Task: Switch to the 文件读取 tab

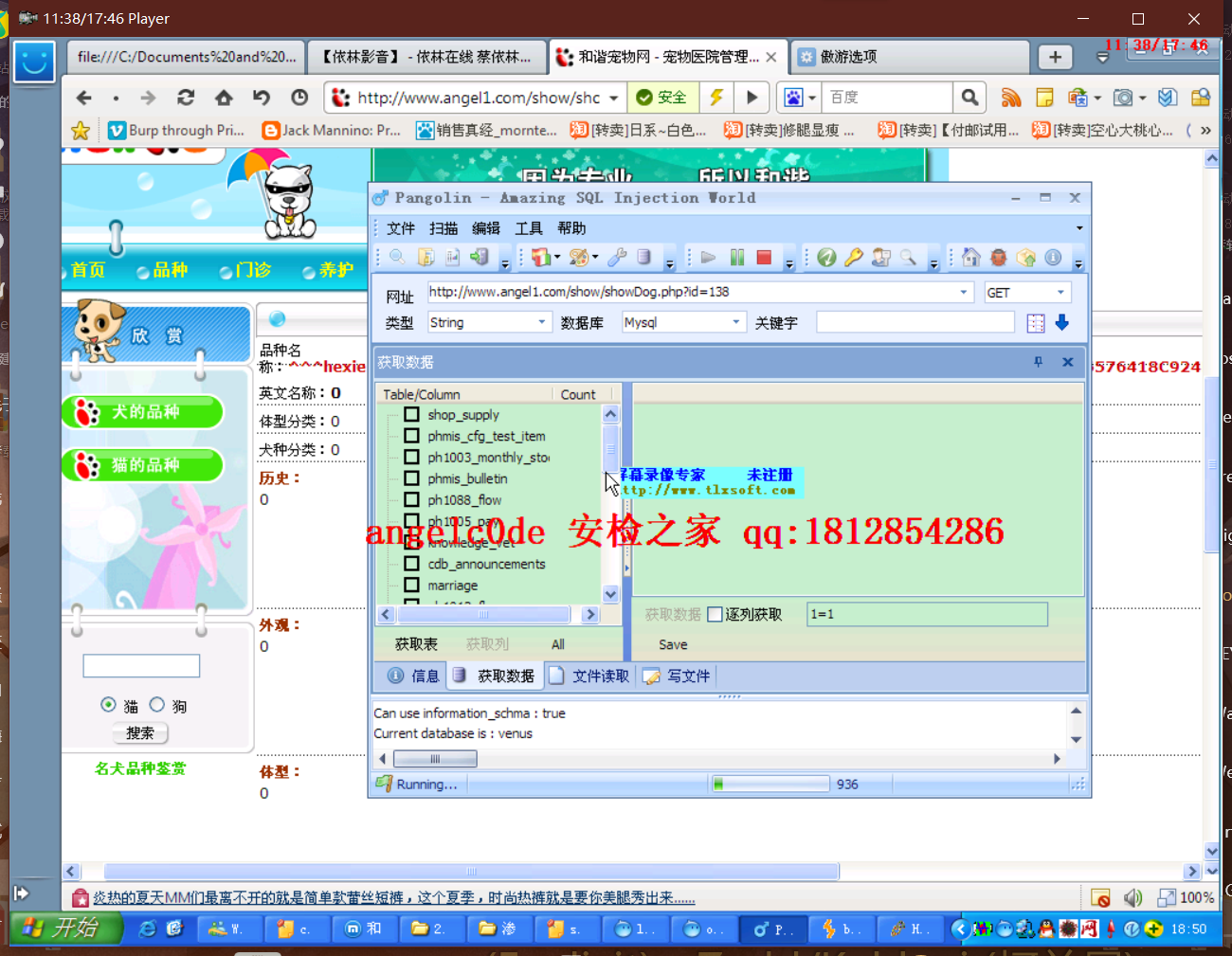Action: click(589, 676)
